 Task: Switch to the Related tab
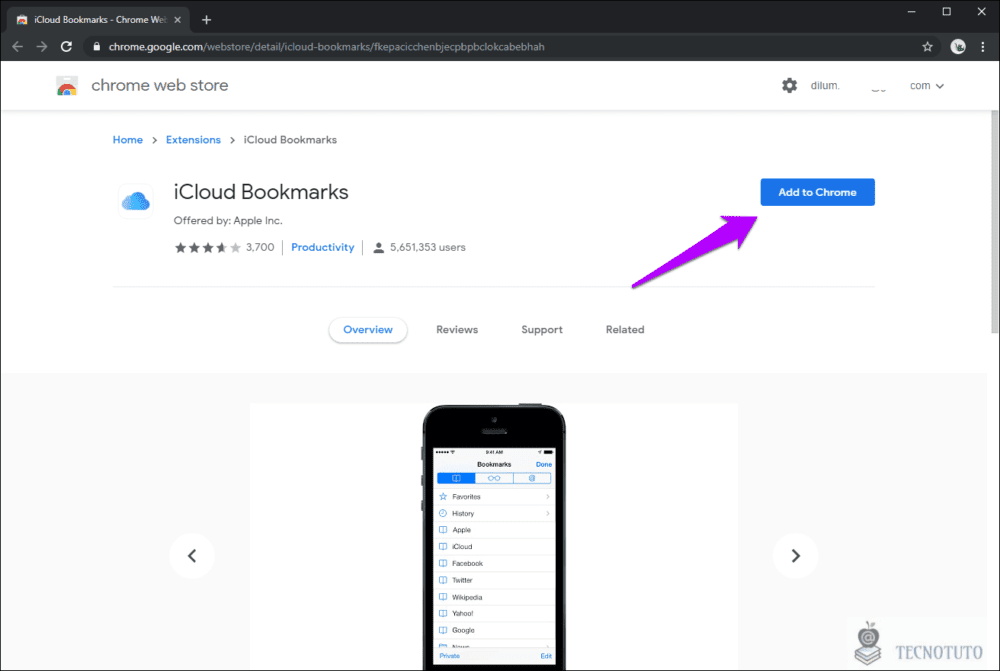pos(625,330)
